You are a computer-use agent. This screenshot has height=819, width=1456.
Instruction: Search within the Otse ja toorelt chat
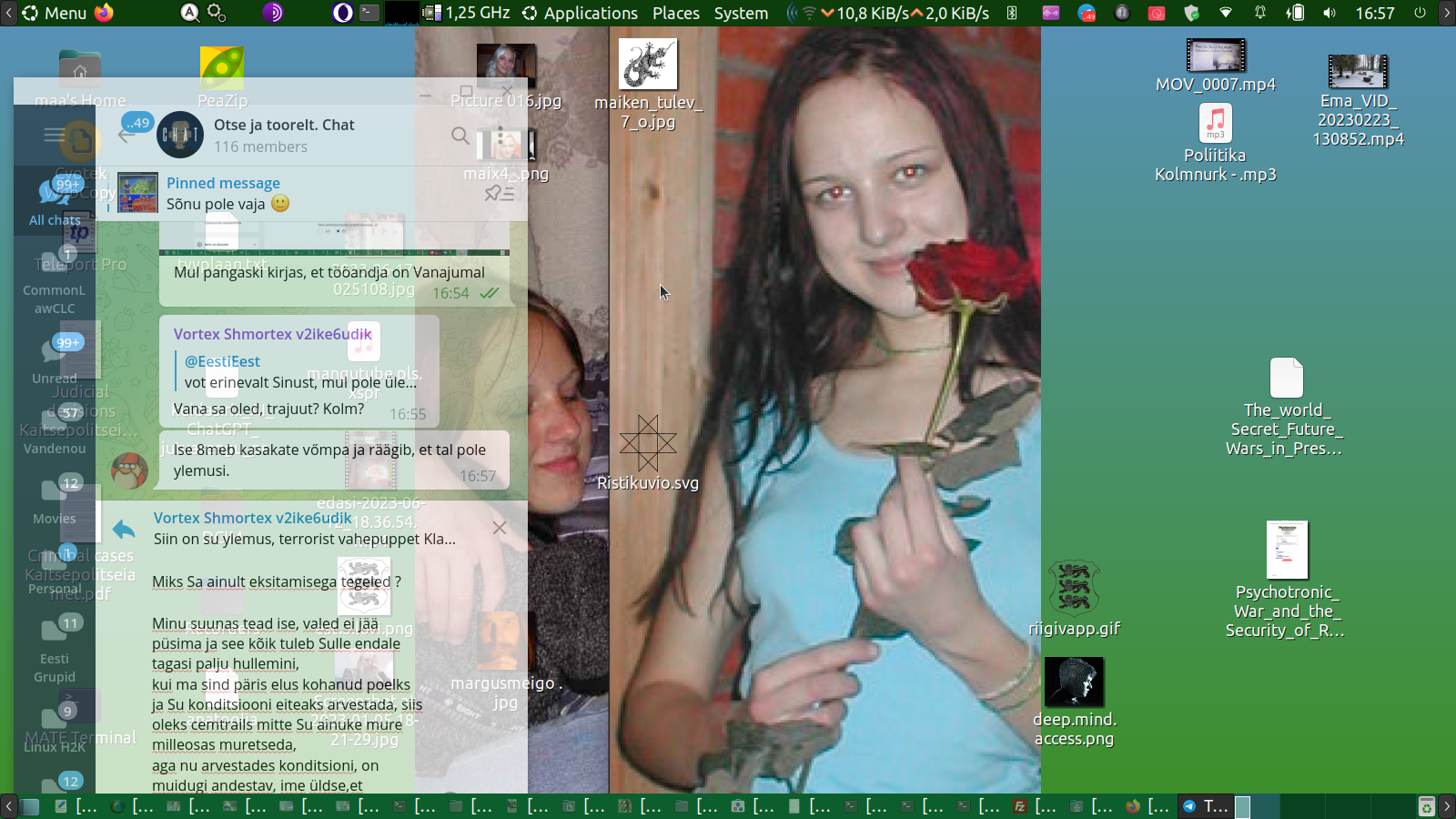click(460, 136)
